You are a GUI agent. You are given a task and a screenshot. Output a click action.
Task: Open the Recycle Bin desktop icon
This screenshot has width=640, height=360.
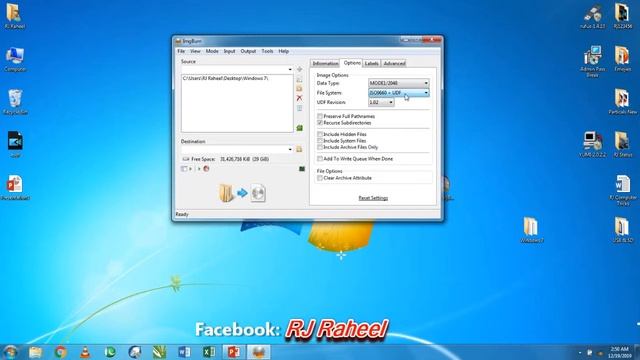point(15,102)
